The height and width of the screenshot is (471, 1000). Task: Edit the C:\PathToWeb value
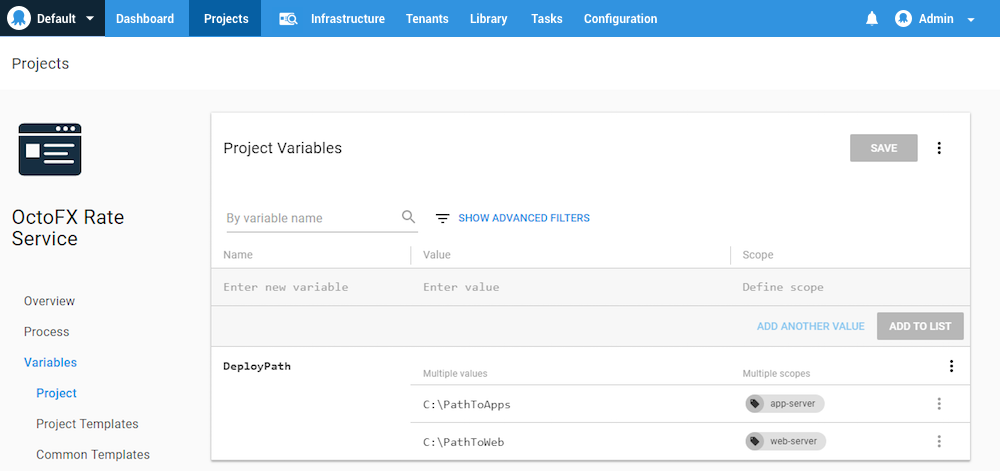(x=464, y=442)
